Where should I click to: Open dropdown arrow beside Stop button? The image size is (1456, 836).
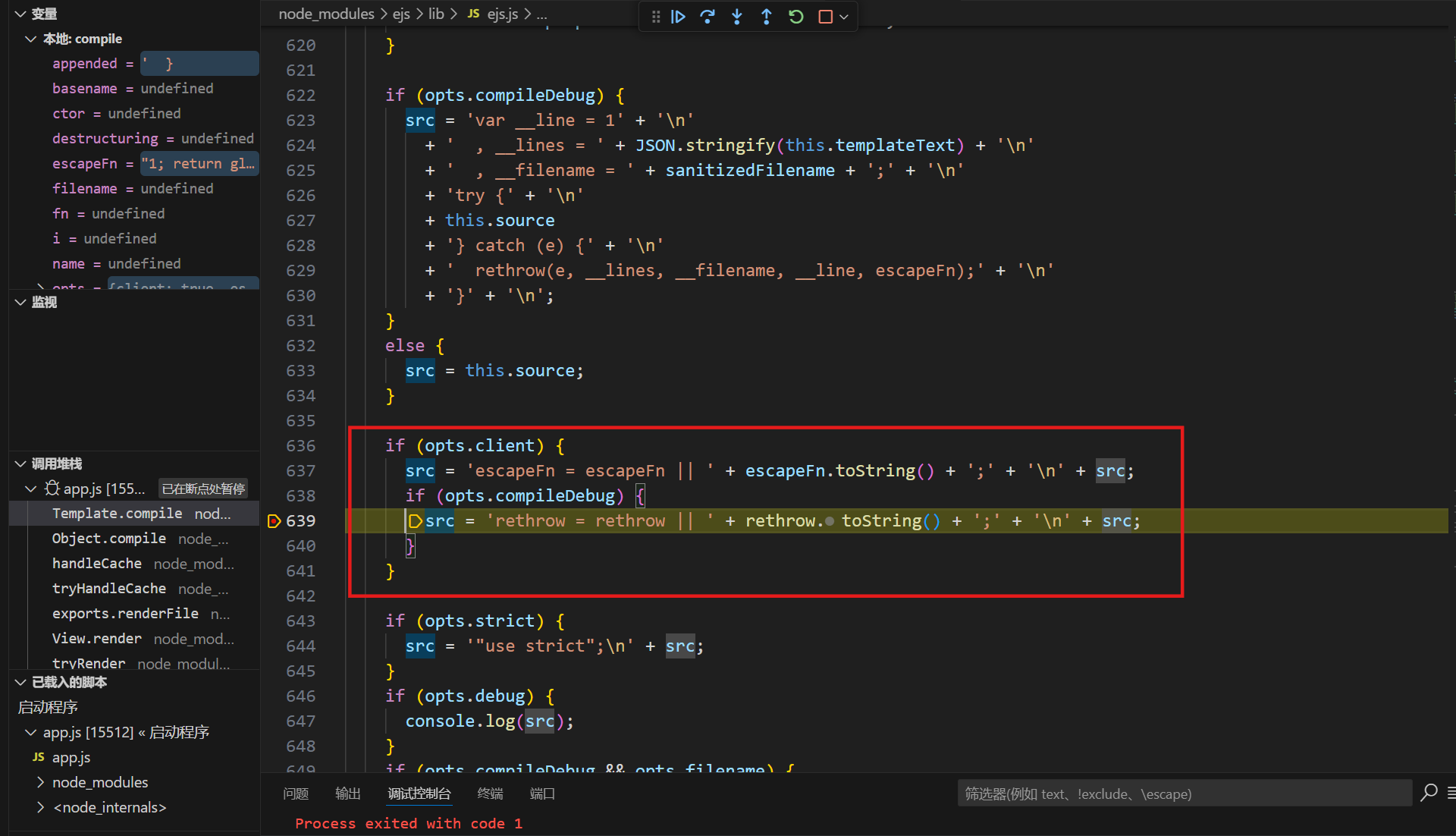pos(844,17)
